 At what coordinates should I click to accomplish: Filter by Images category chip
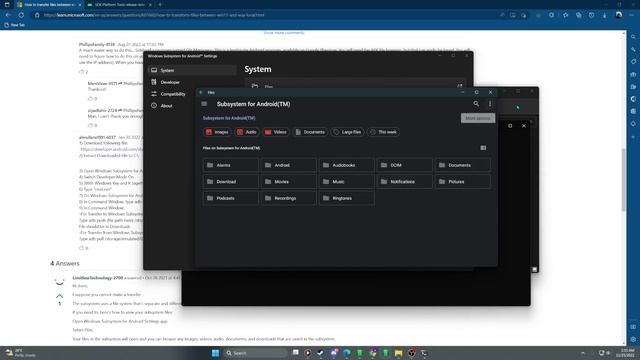217,132
